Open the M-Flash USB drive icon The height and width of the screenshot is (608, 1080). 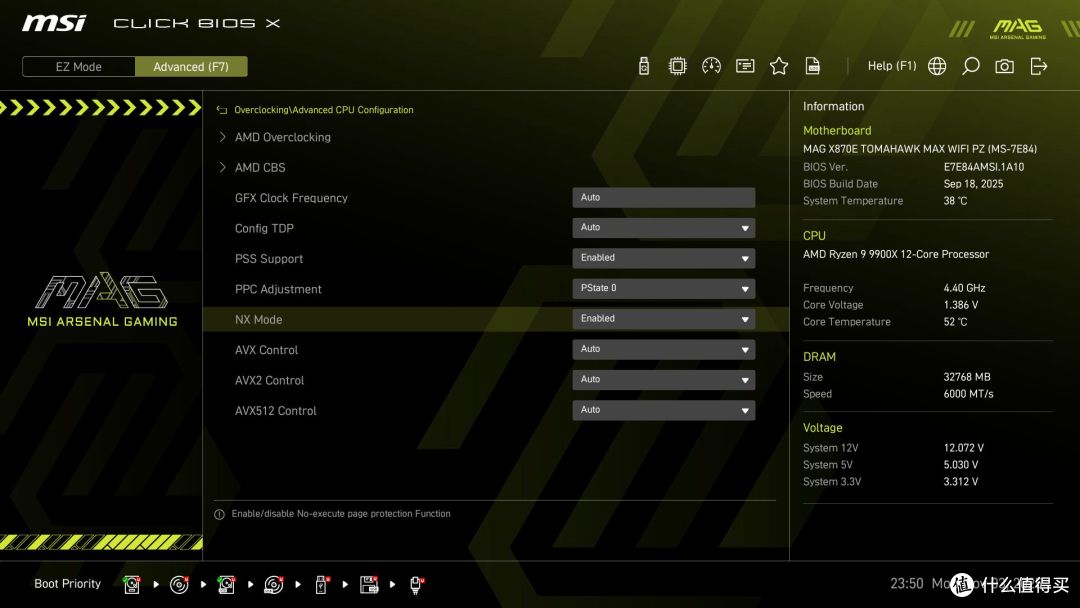(644, 66)
